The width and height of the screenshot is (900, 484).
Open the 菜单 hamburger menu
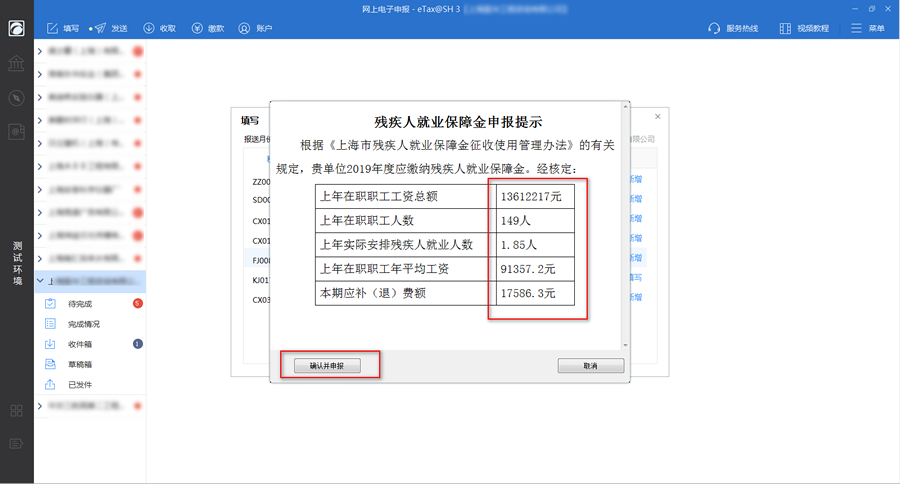(x=856, y=28)
